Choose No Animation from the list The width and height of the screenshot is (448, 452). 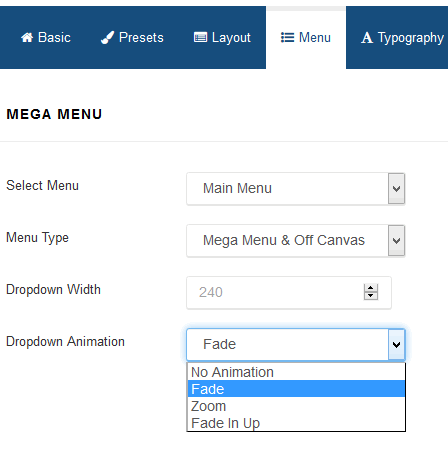296,372
